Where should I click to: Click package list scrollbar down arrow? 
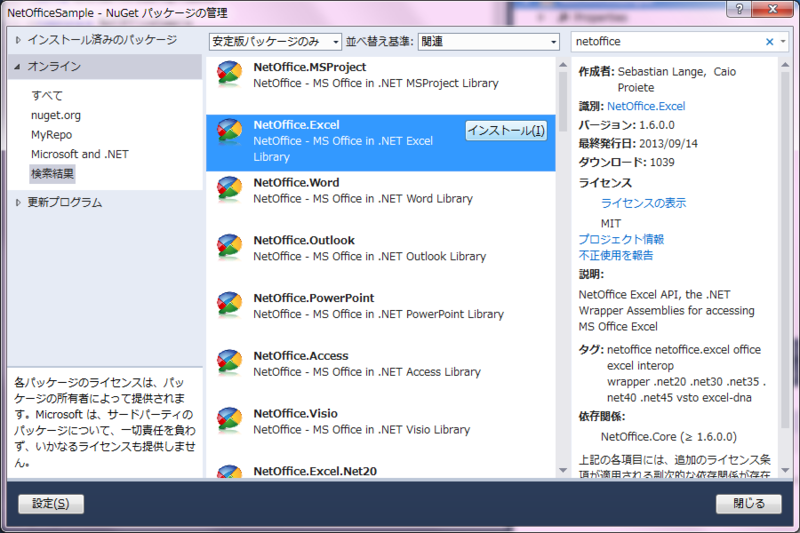pos(563,470)
